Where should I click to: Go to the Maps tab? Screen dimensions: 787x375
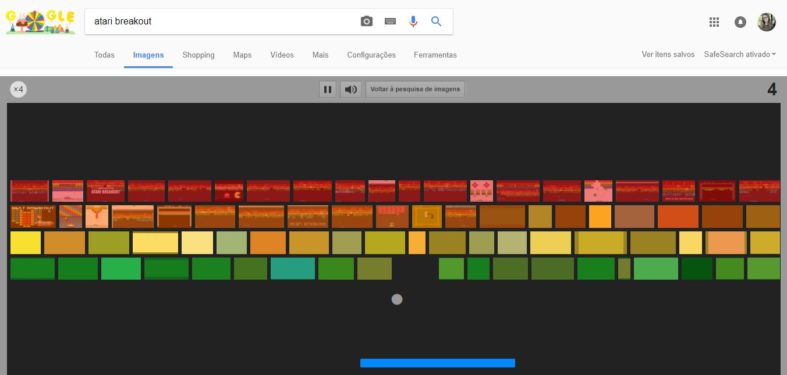coord(242,55)
